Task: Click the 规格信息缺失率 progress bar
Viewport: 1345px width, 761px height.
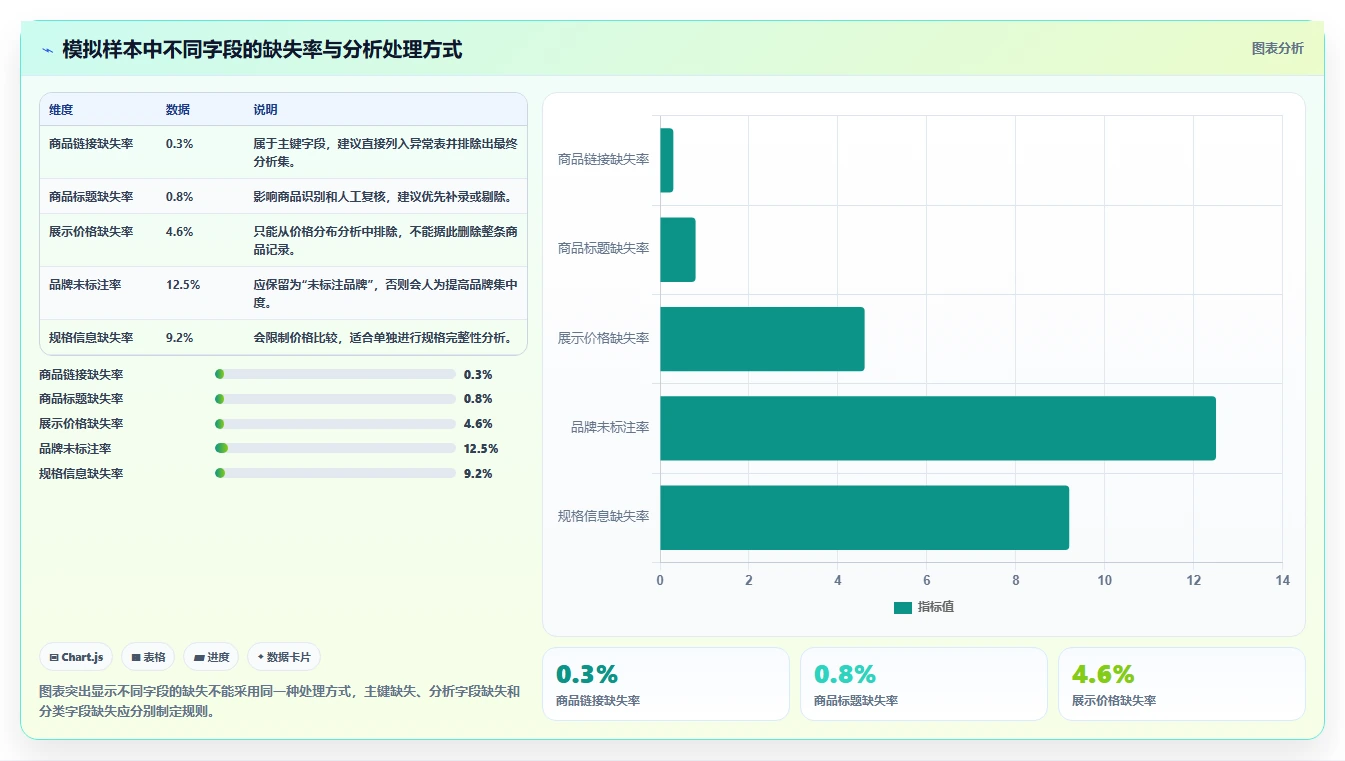Action: coord(335,473)
